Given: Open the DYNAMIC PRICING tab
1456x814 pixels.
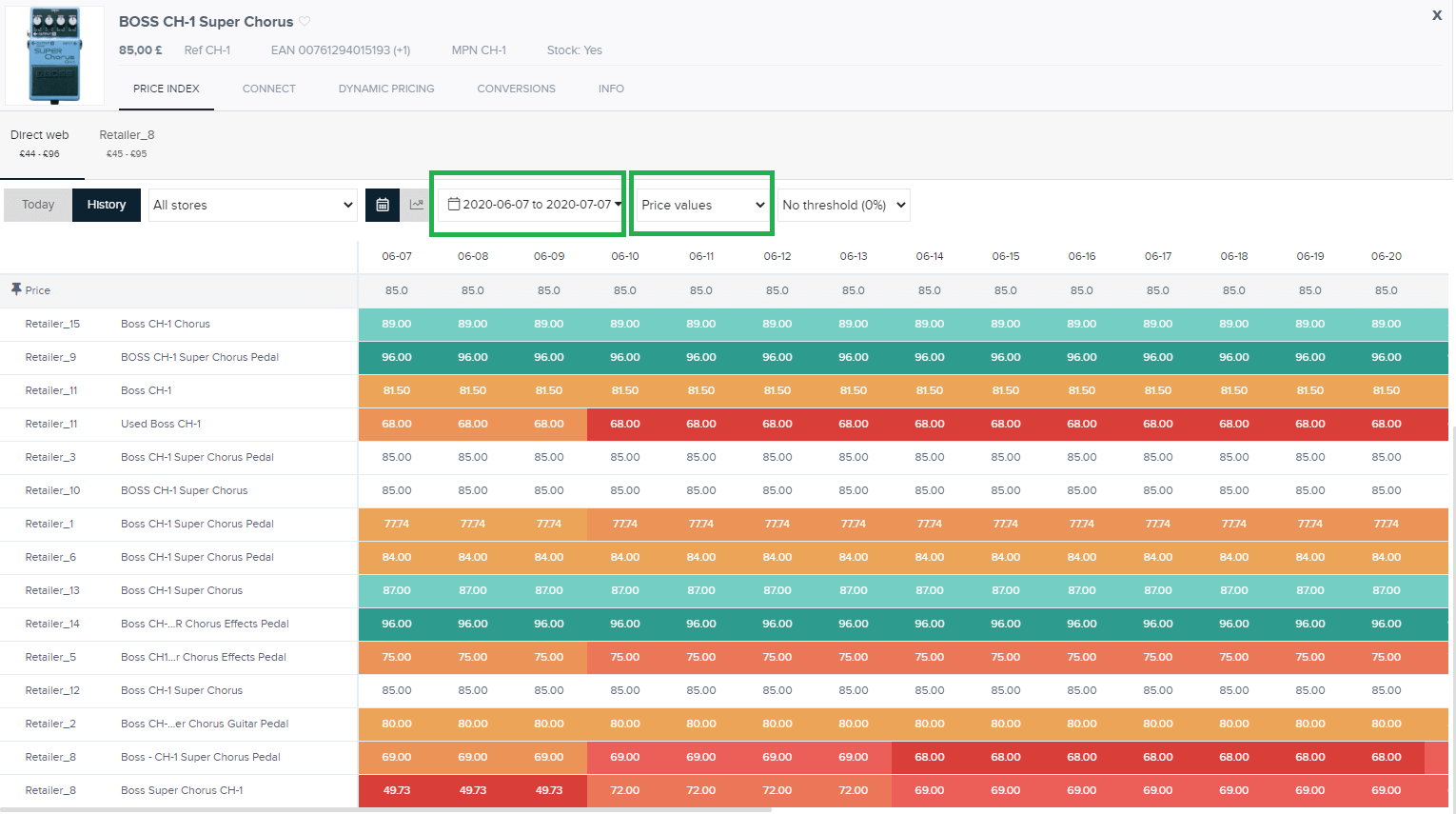Looking at the screenshot, I should [x=386, y=89].
